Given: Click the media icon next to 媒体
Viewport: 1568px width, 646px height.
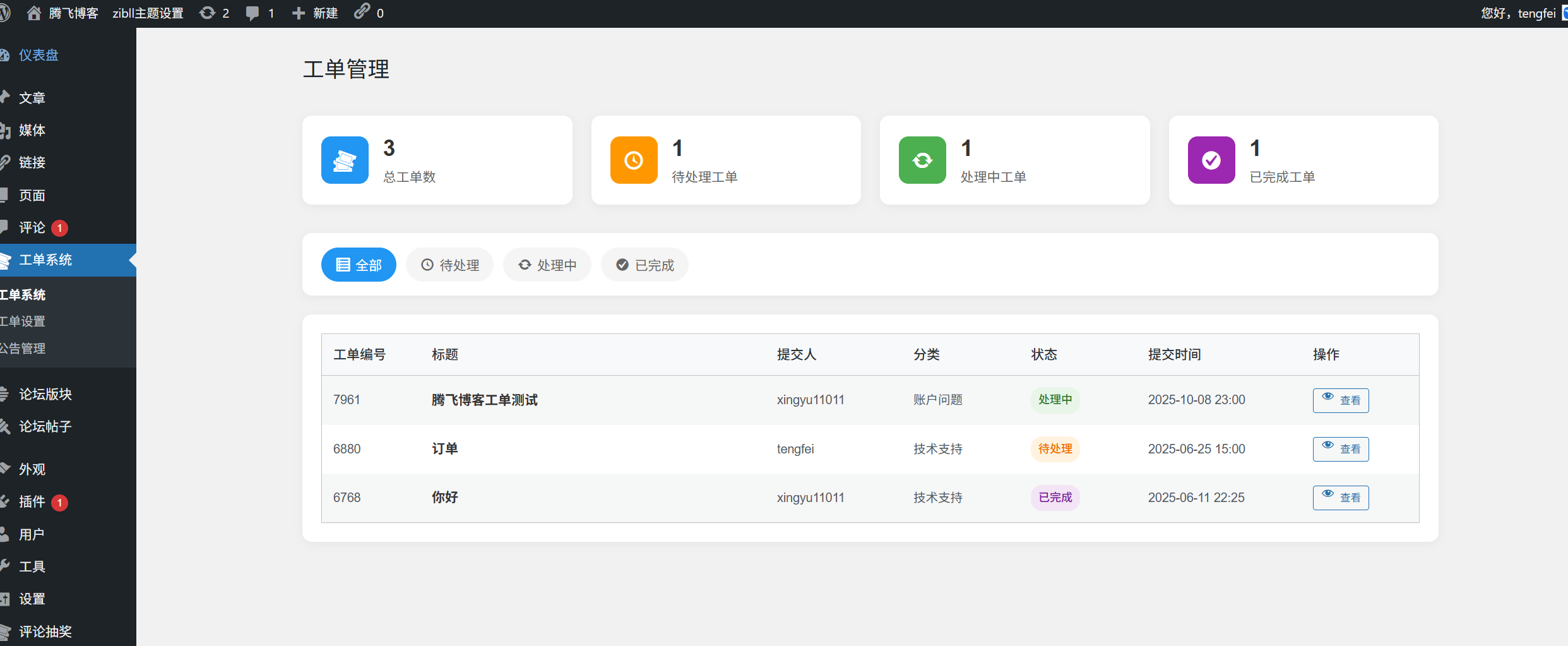Looking at the screenshot, I should [4, 130].
